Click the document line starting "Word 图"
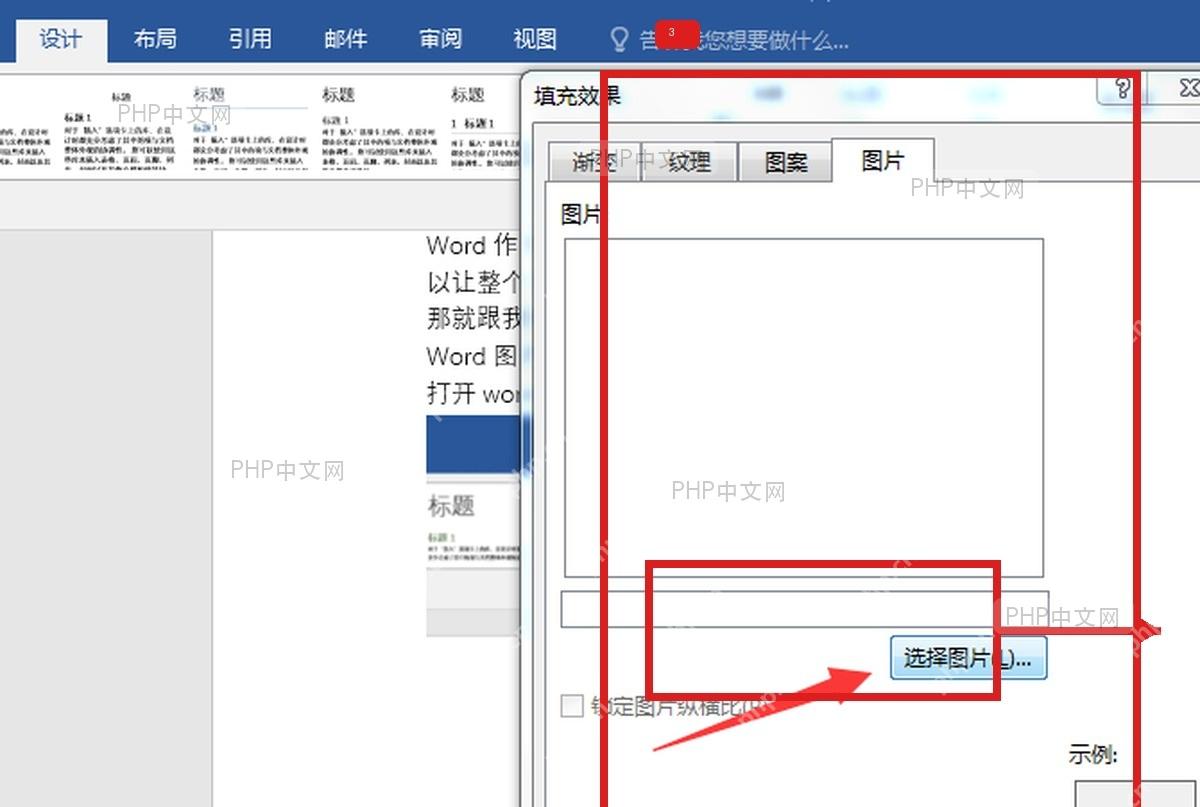The width and height of the screenshot is (1200, 807). point(472,356)
